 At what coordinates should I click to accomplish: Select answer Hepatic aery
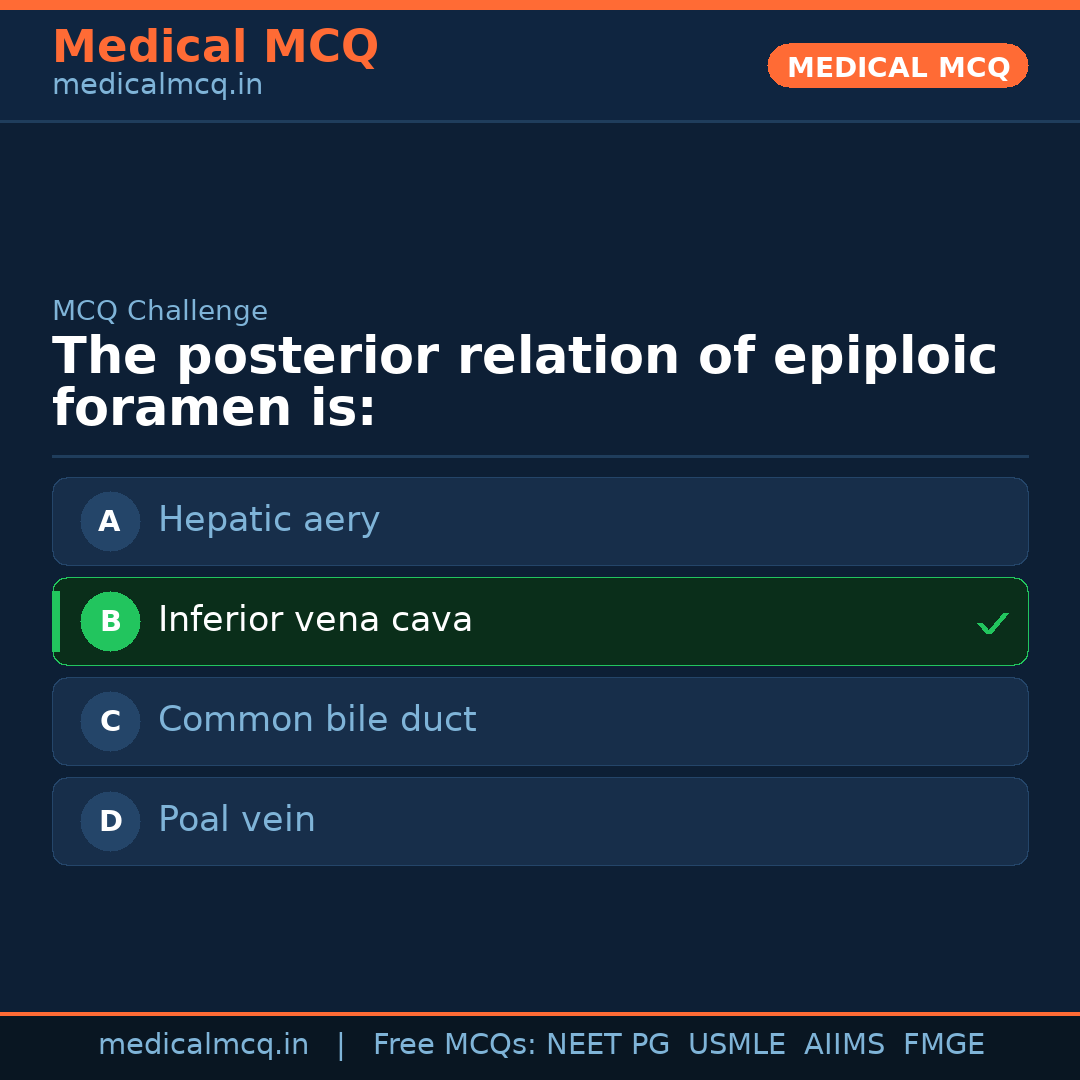(x=269, y=520)
